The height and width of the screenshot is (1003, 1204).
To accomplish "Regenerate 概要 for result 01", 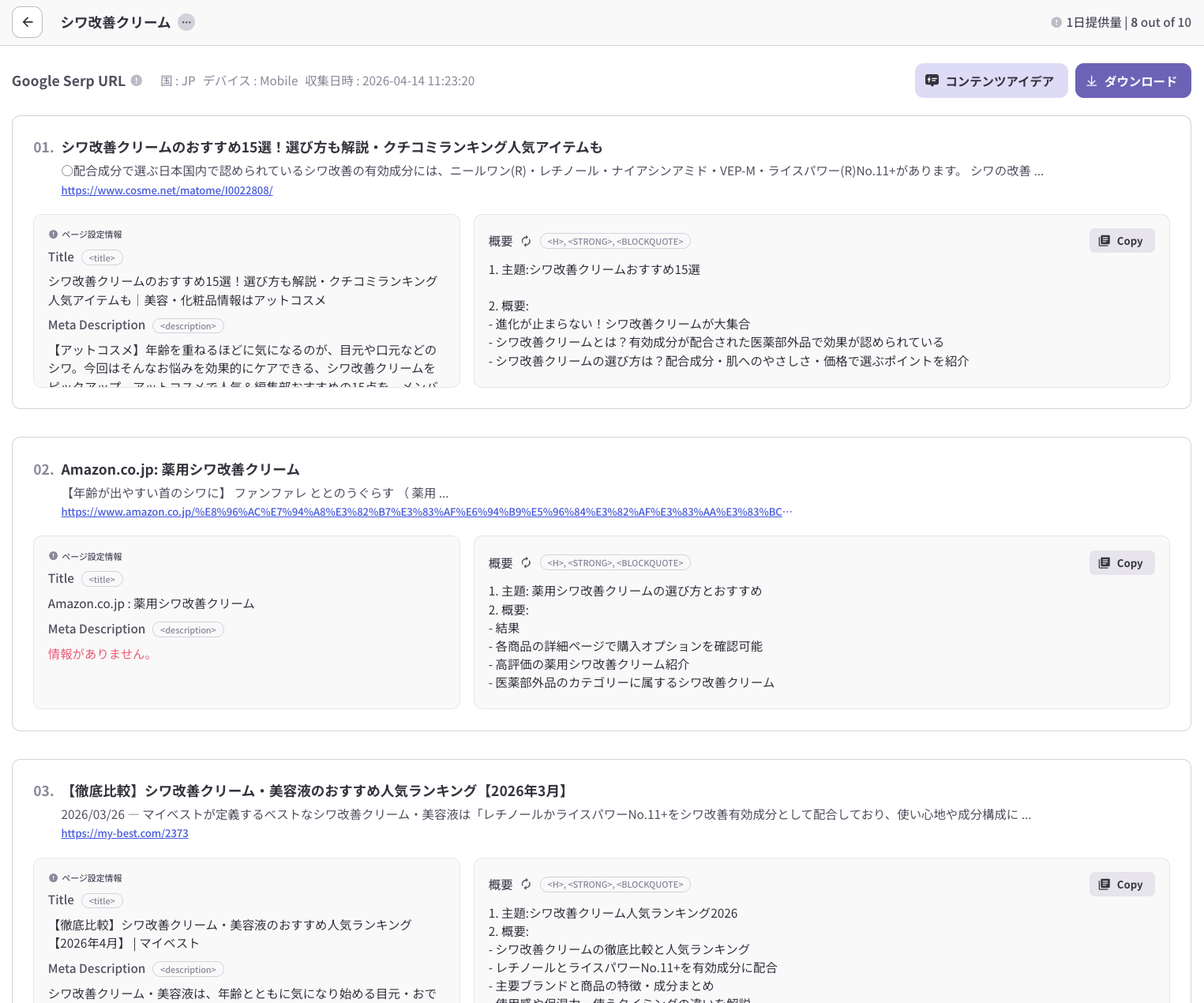I will (526, 241).
